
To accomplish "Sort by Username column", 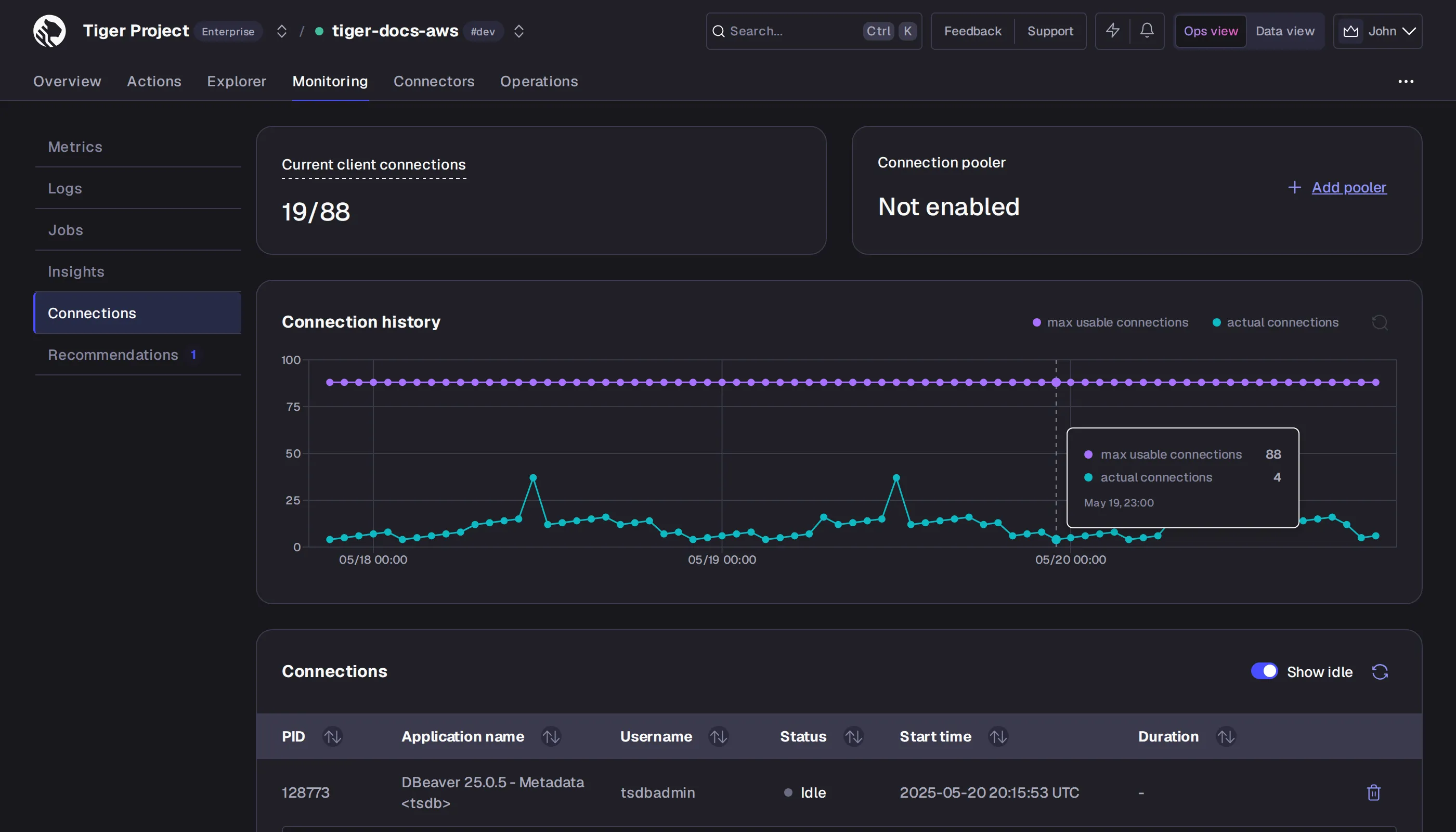I will [x=718, y=736].
